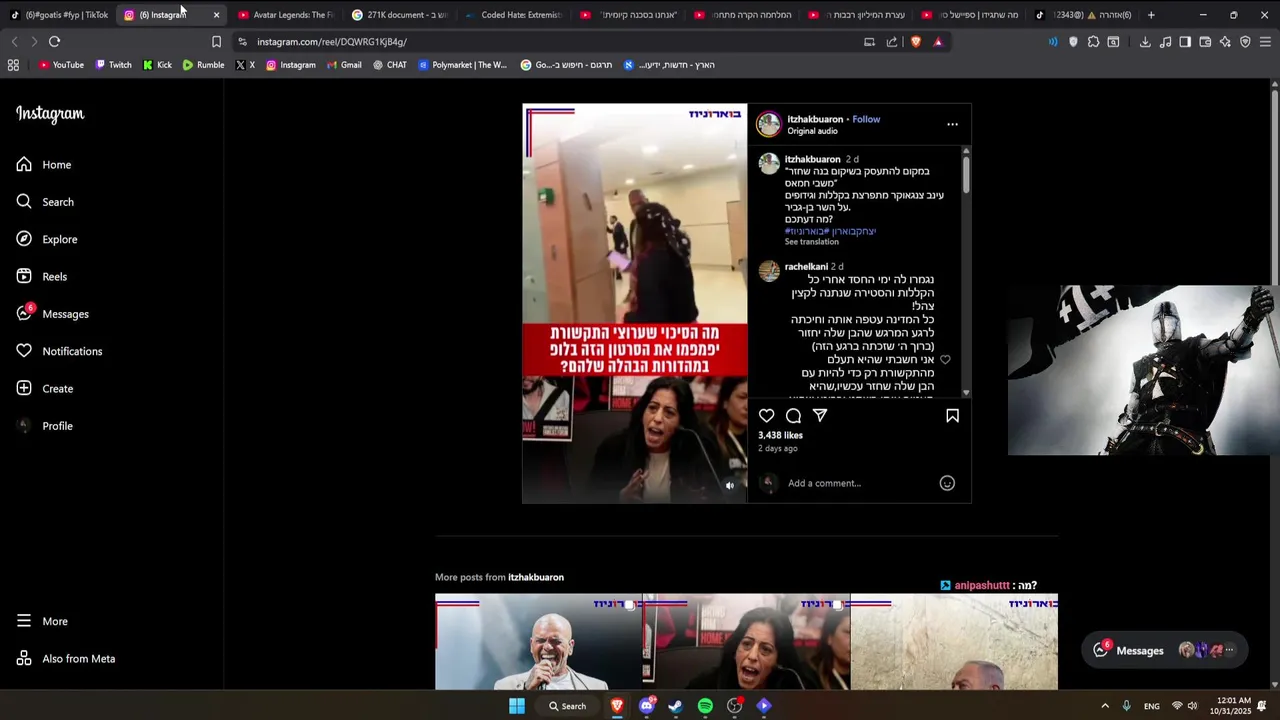Open Search in the Instagram sidebar
The image size is (1280, 720).
click(45, 202)
